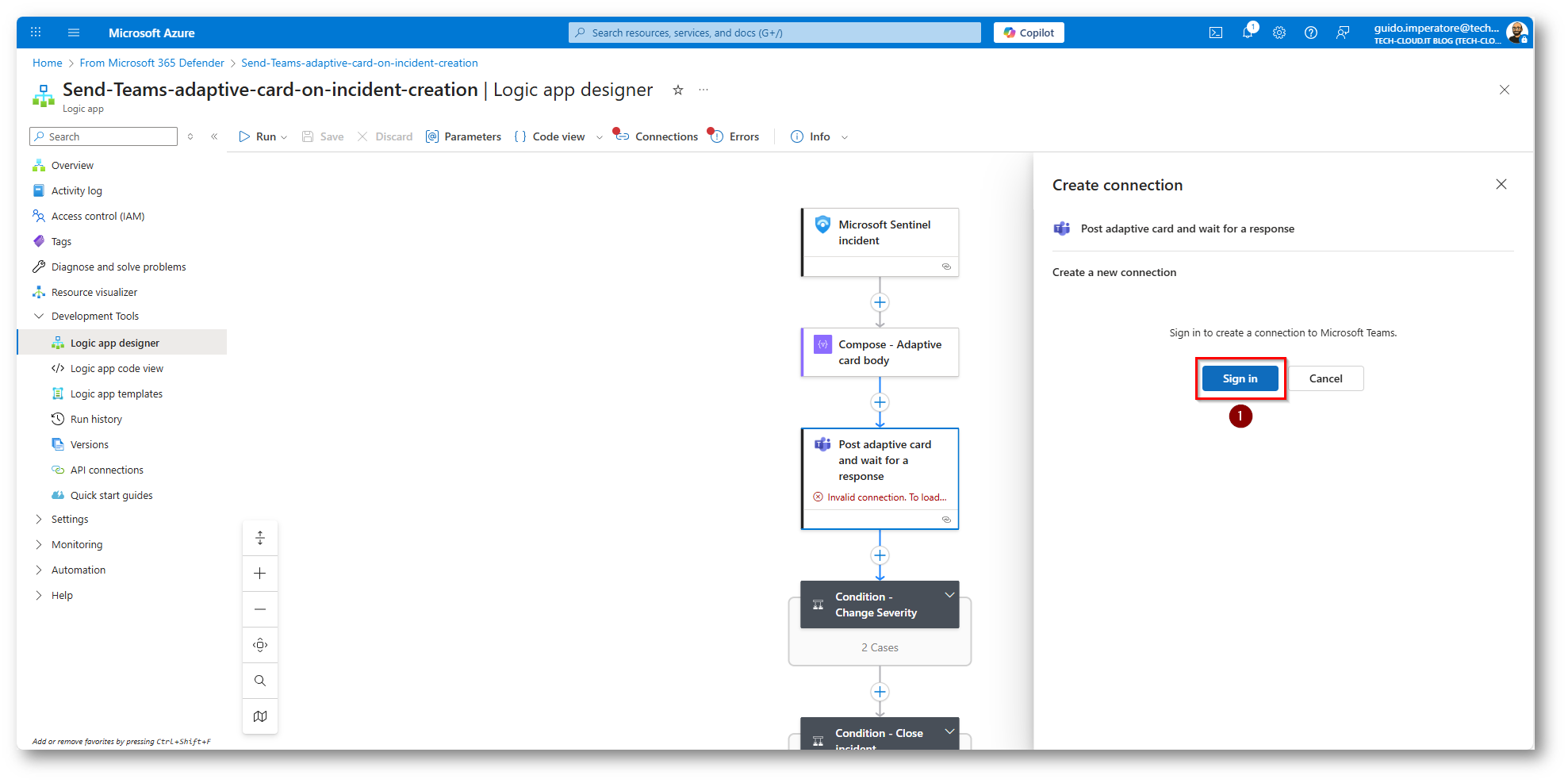Open the help question mark icon
Screen dimensions: 1568x783
[x=1311, y=33]
